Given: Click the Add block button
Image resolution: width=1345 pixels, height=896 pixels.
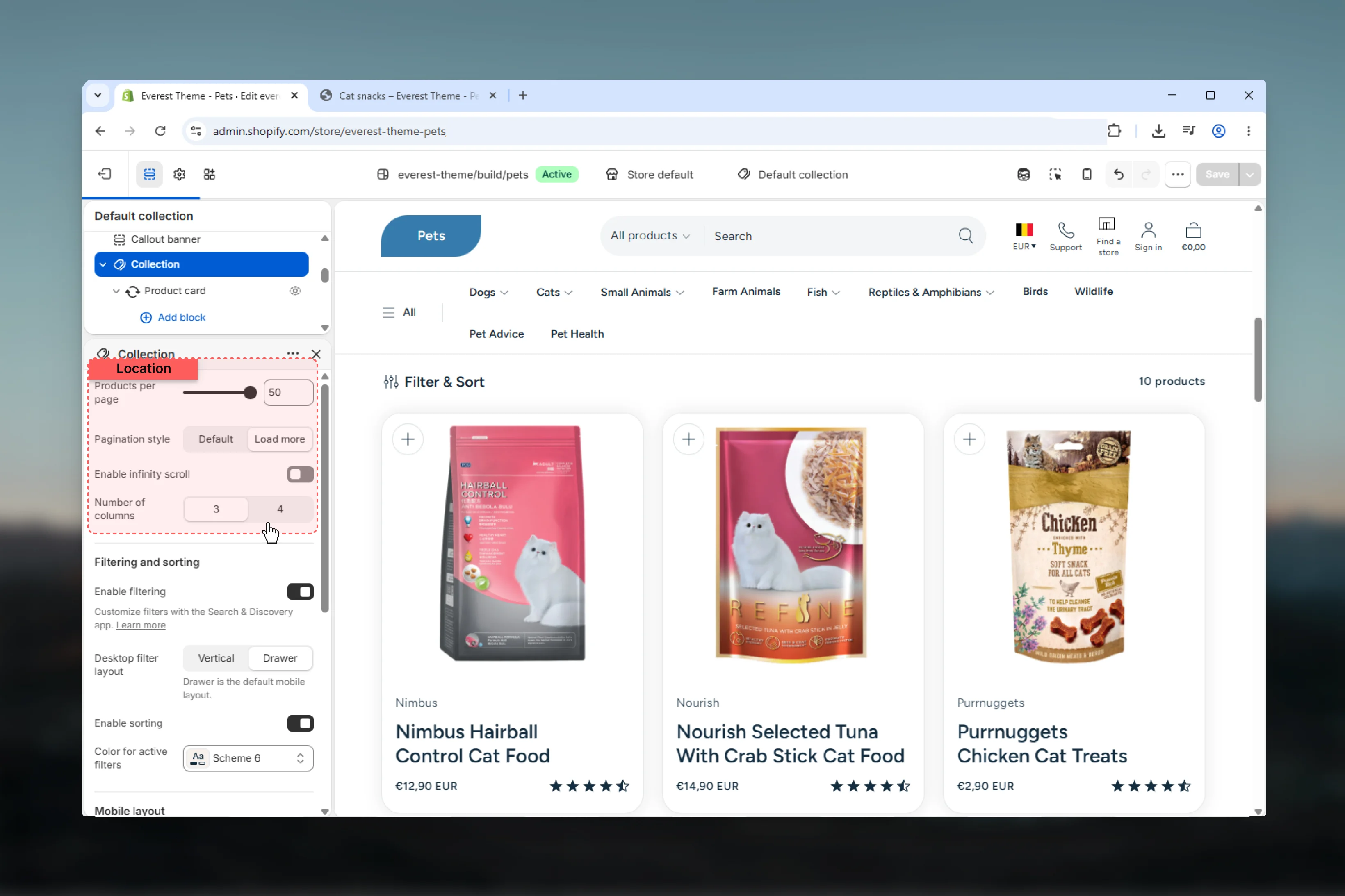Looking at the screenshot, I should click(x=173, y=317).
